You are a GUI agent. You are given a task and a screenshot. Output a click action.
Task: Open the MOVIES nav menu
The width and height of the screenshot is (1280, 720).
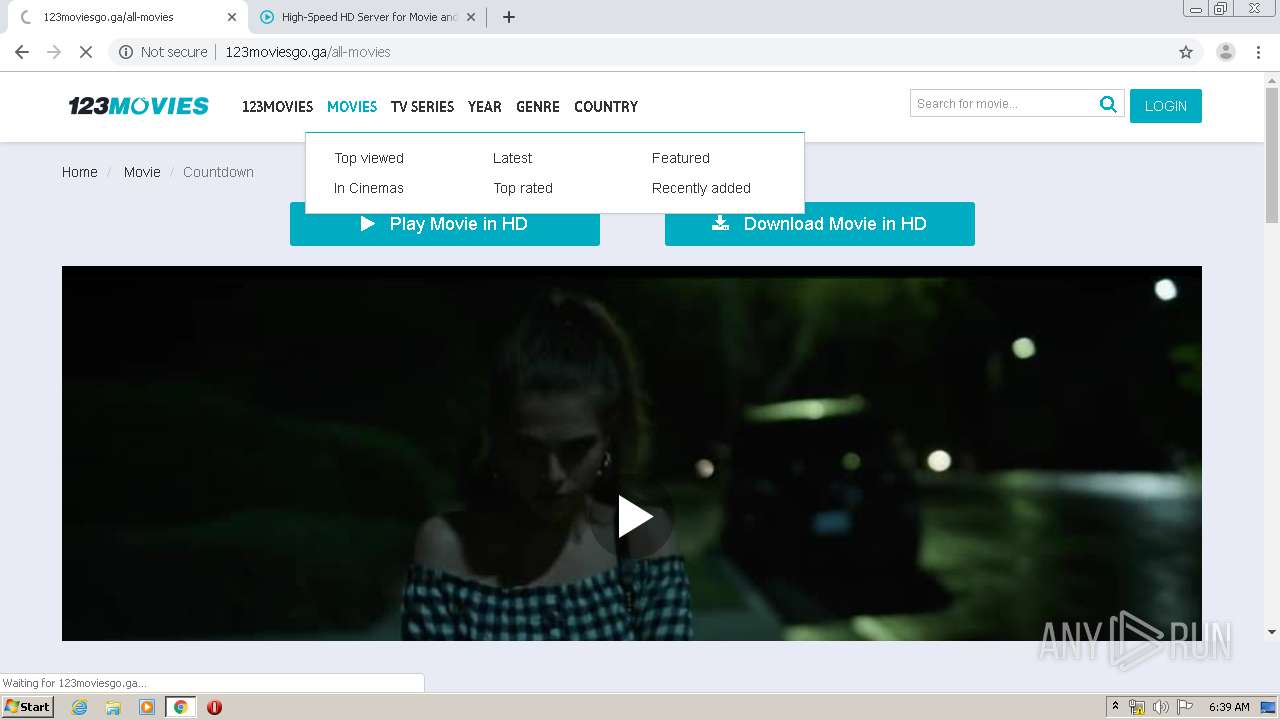pyautogui.click(x=352, y=107)
